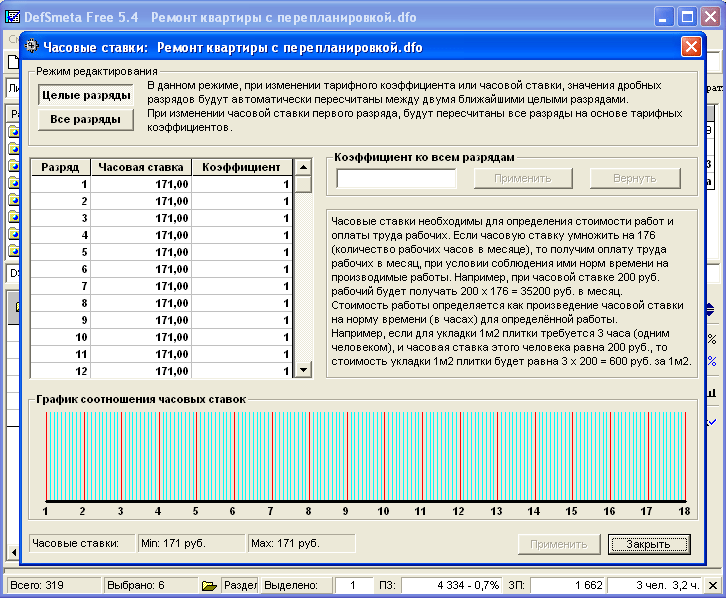Click the folder icon in the status bar

pyautogui.click(x=209, y=585)
